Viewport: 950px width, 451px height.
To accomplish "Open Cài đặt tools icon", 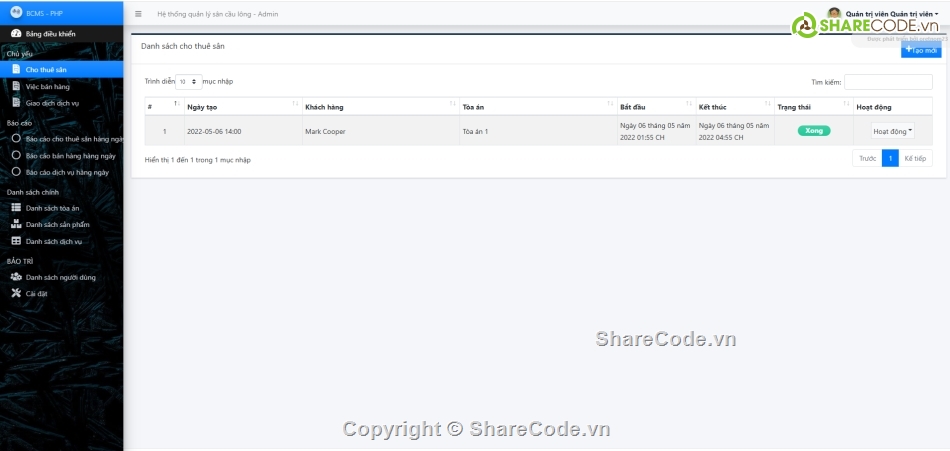I will point(15,293).
